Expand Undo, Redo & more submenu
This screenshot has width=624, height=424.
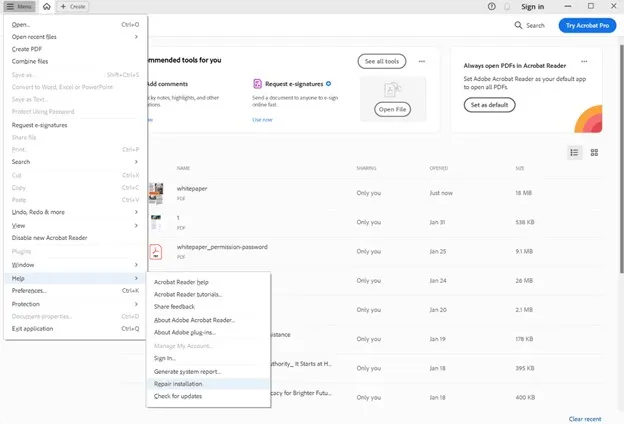coord(75,212)
